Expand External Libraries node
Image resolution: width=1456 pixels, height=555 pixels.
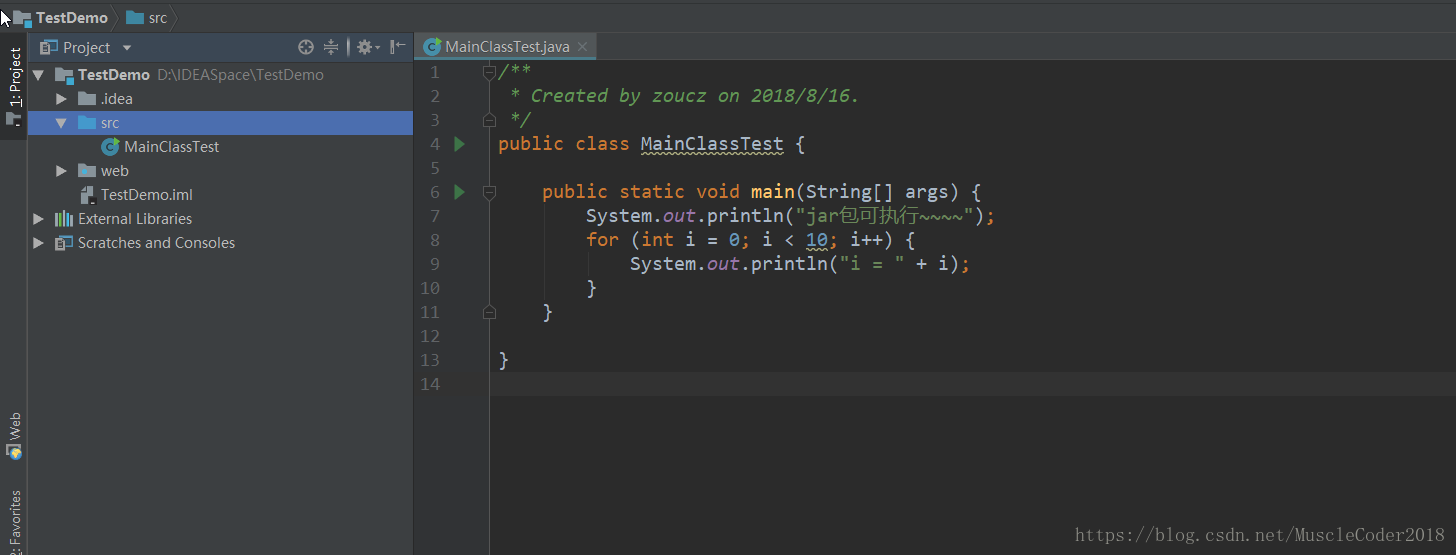click(x=38, y=219)
